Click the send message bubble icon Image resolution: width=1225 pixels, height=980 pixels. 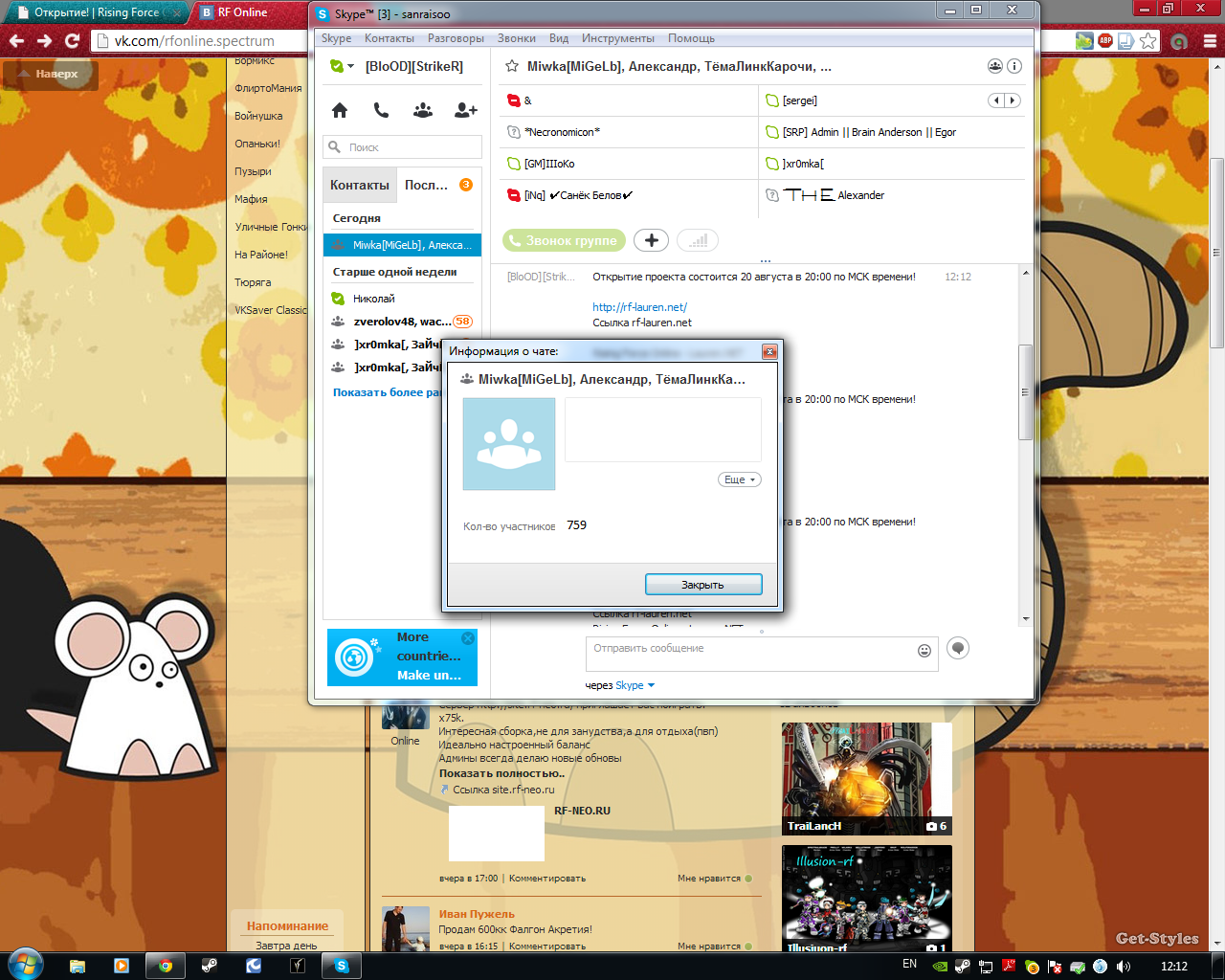[x=958, y=648]
